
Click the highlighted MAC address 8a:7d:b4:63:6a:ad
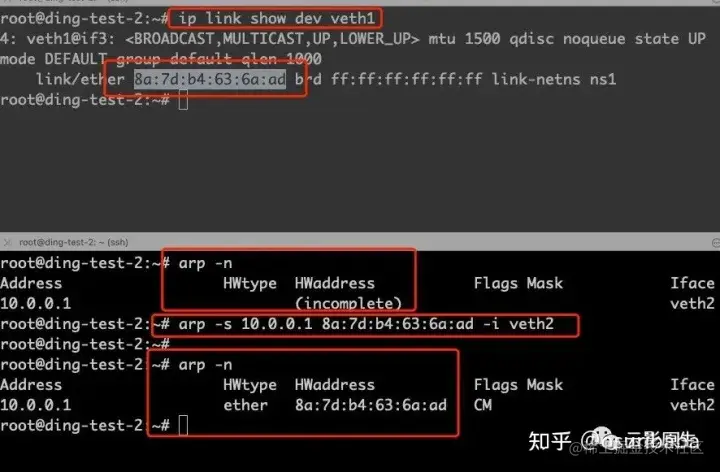(x=210, y=79)
